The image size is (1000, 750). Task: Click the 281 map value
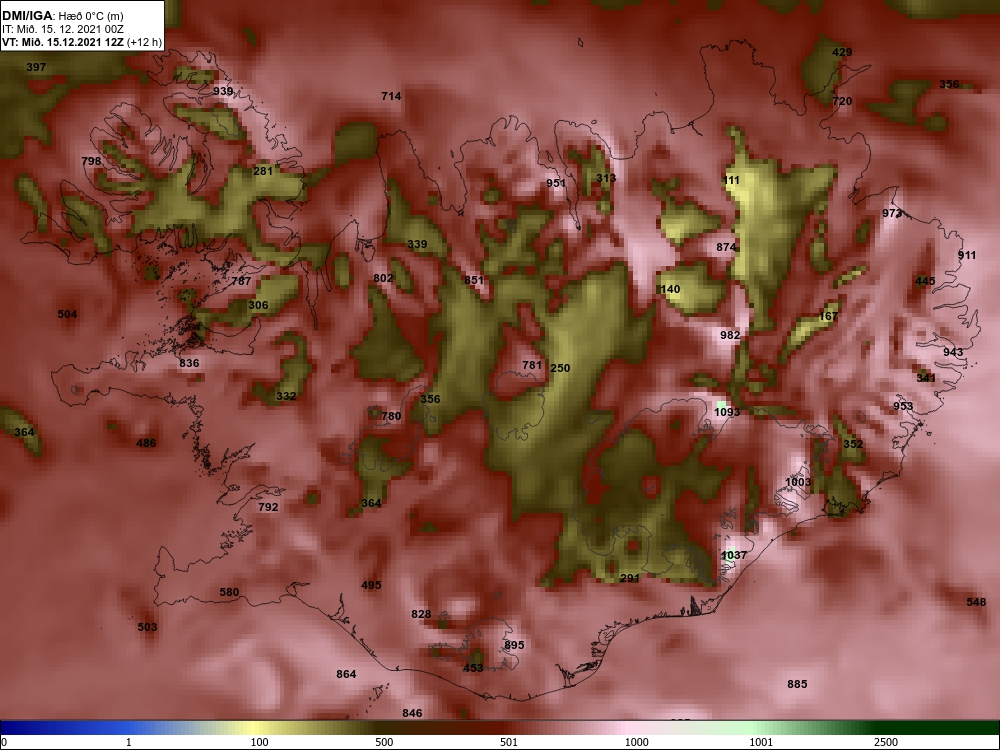263,171
